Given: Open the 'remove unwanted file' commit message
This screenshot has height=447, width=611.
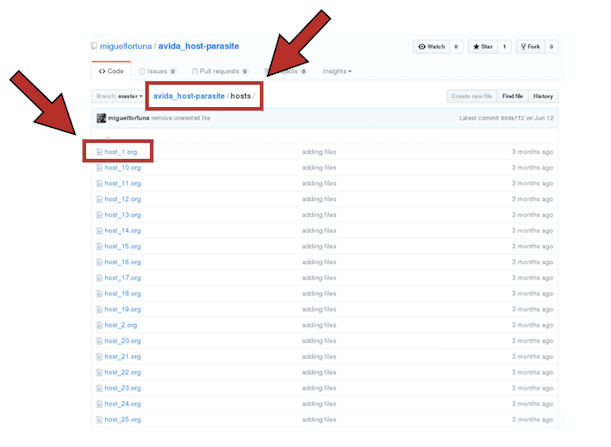Looking at the screenshot, I should (181, 118).
